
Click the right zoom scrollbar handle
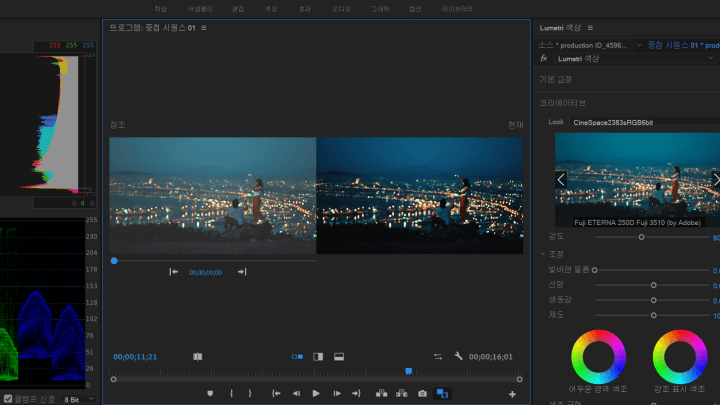519,379
